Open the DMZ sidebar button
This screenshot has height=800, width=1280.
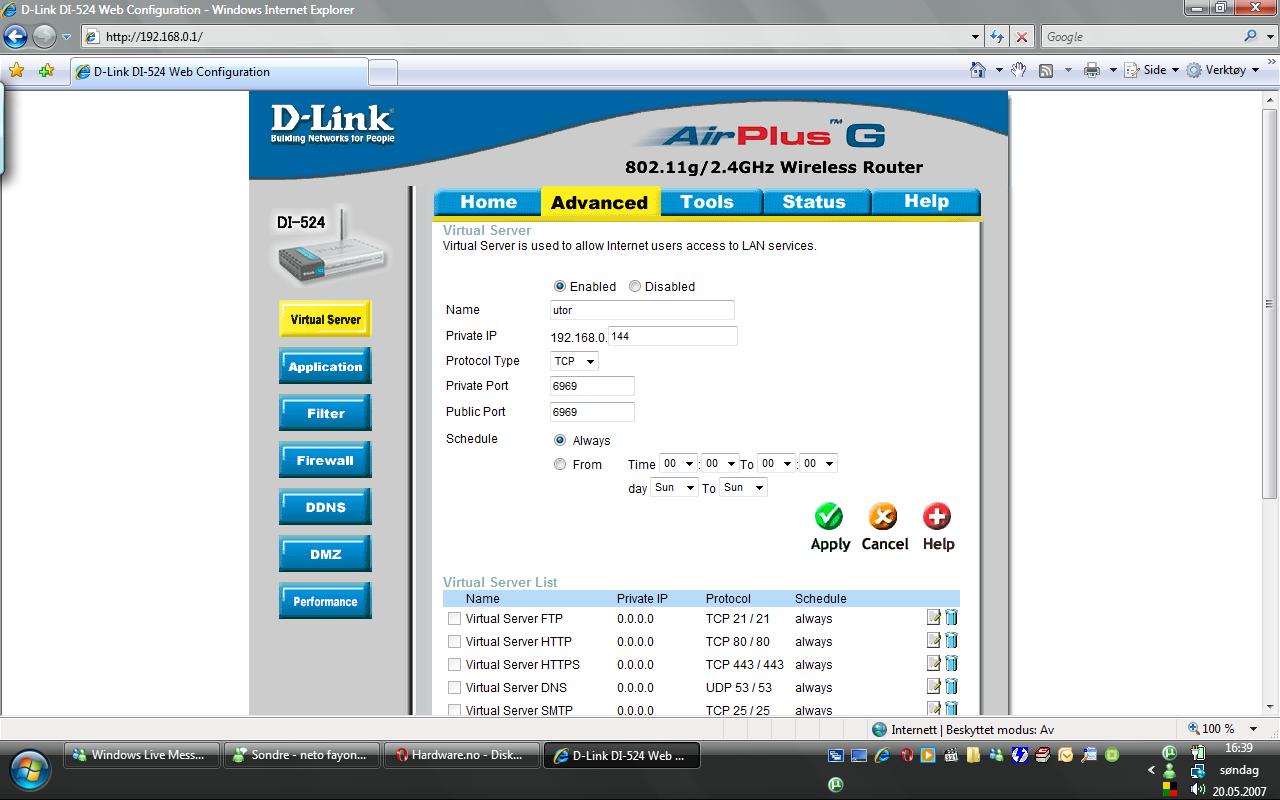click(325, 554)
